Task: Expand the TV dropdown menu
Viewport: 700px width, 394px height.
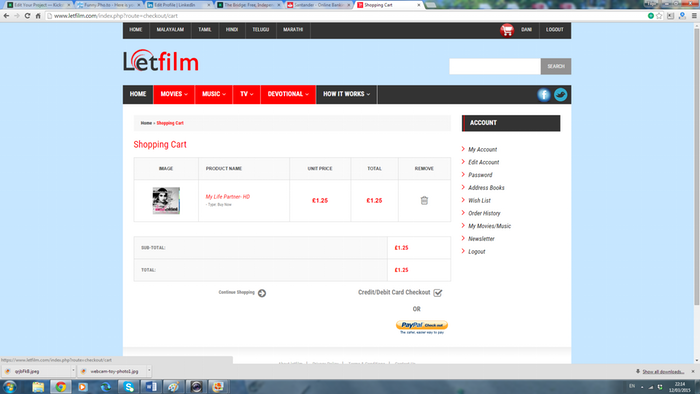Action: pos(246,94)
